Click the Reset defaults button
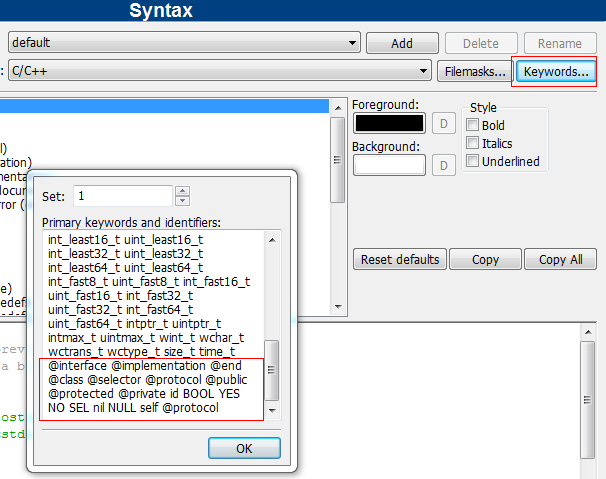 (400, 260)
